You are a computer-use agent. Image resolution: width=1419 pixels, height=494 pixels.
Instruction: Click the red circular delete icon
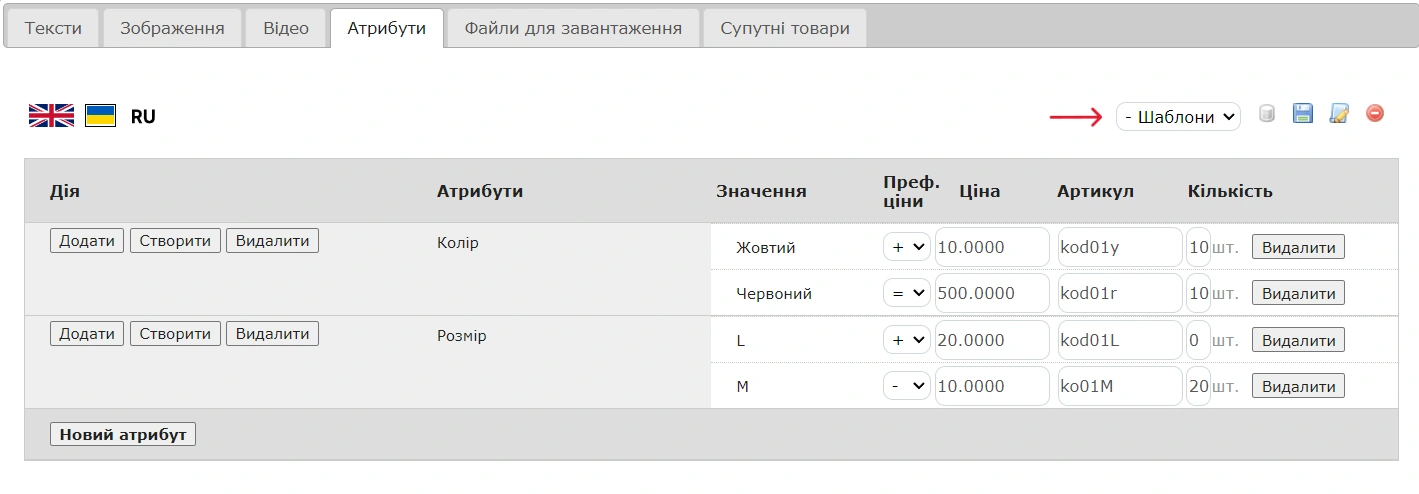click(x=1375, y=114)
